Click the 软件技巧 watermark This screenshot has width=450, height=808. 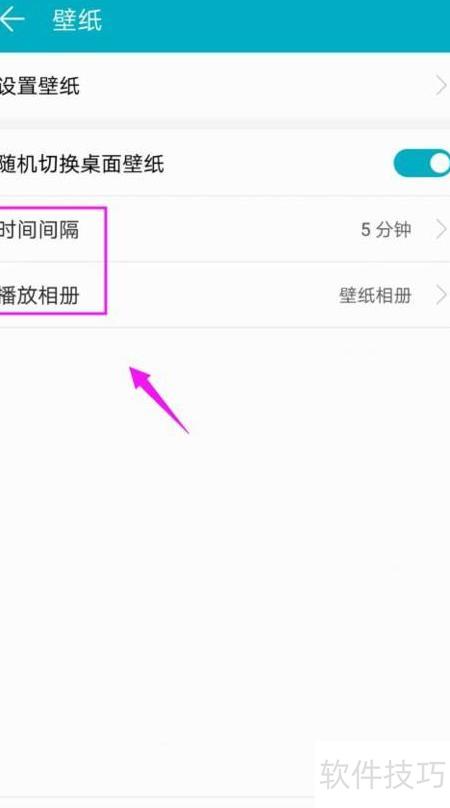(382, 773)
